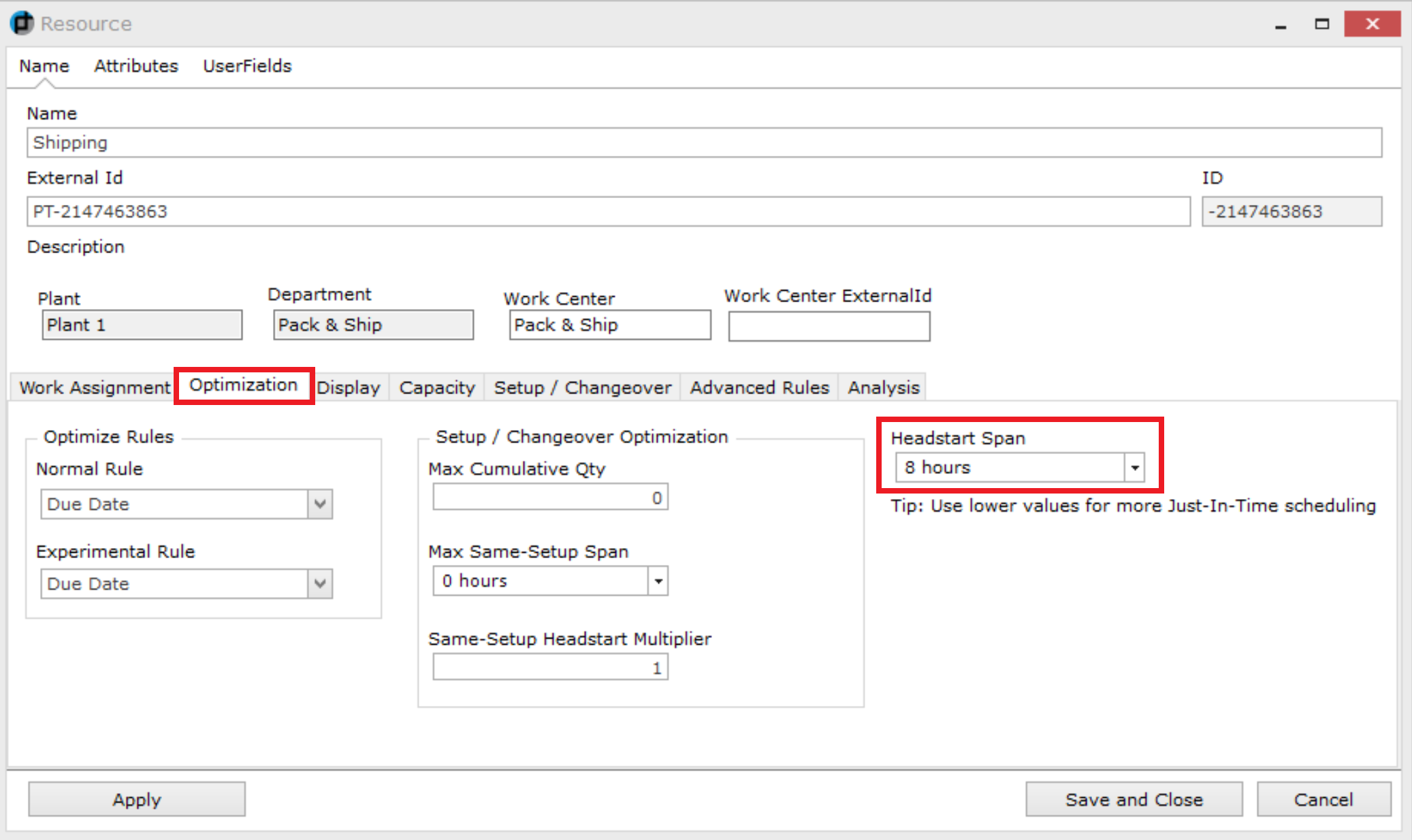Go to the Capacity tab
This screenshot has height=840, width=1412.
tap(437, 387)
